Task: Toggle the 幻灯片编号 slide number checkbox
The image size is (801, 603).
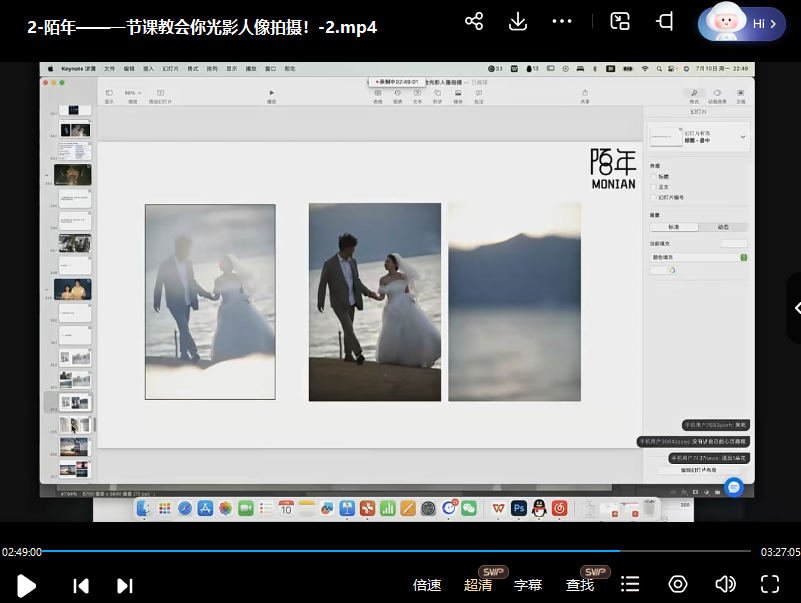Action: click(x=653, y=197)
